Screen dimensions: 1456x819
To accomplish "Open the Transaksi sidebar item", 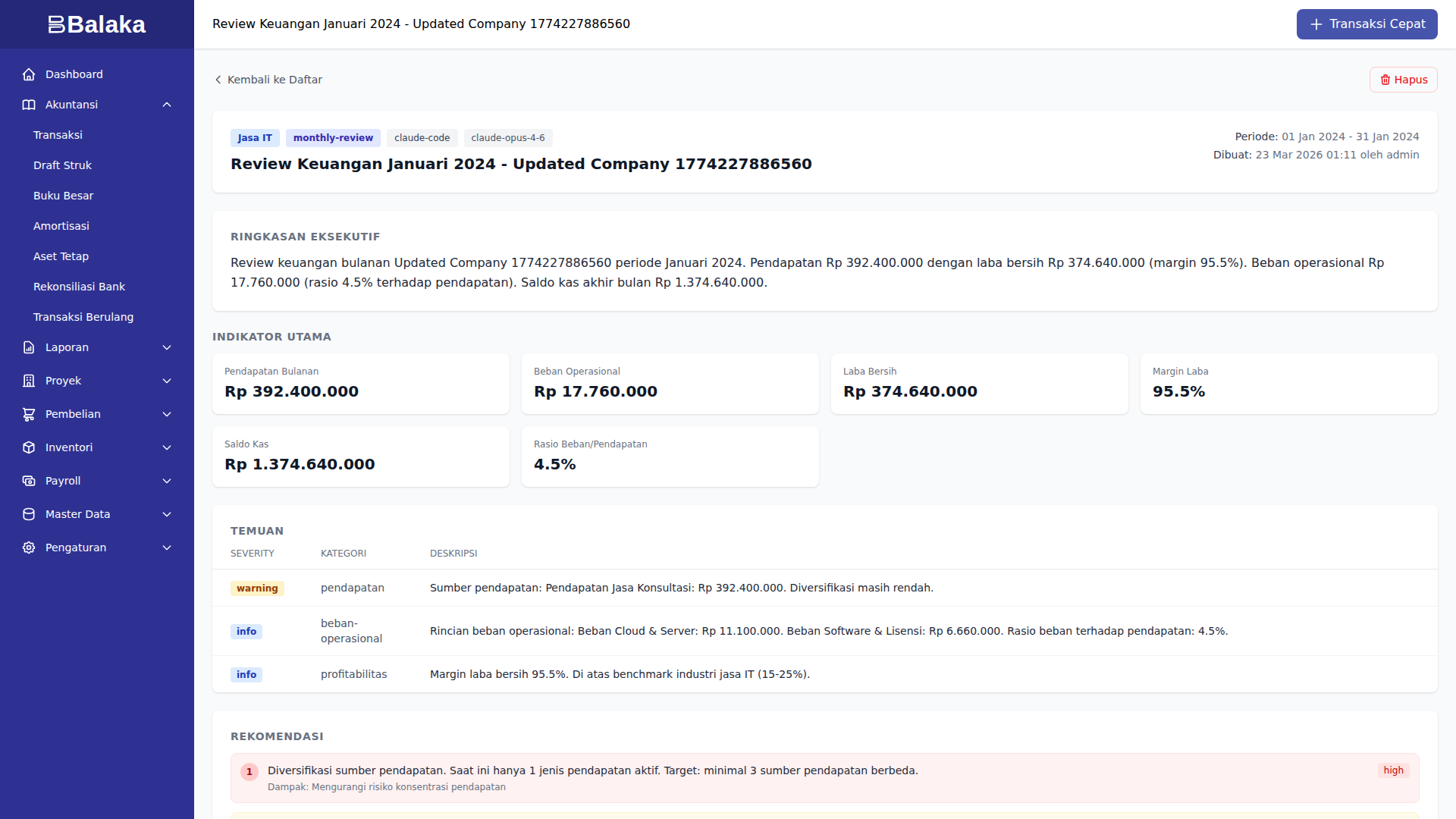I will (58, 135).
